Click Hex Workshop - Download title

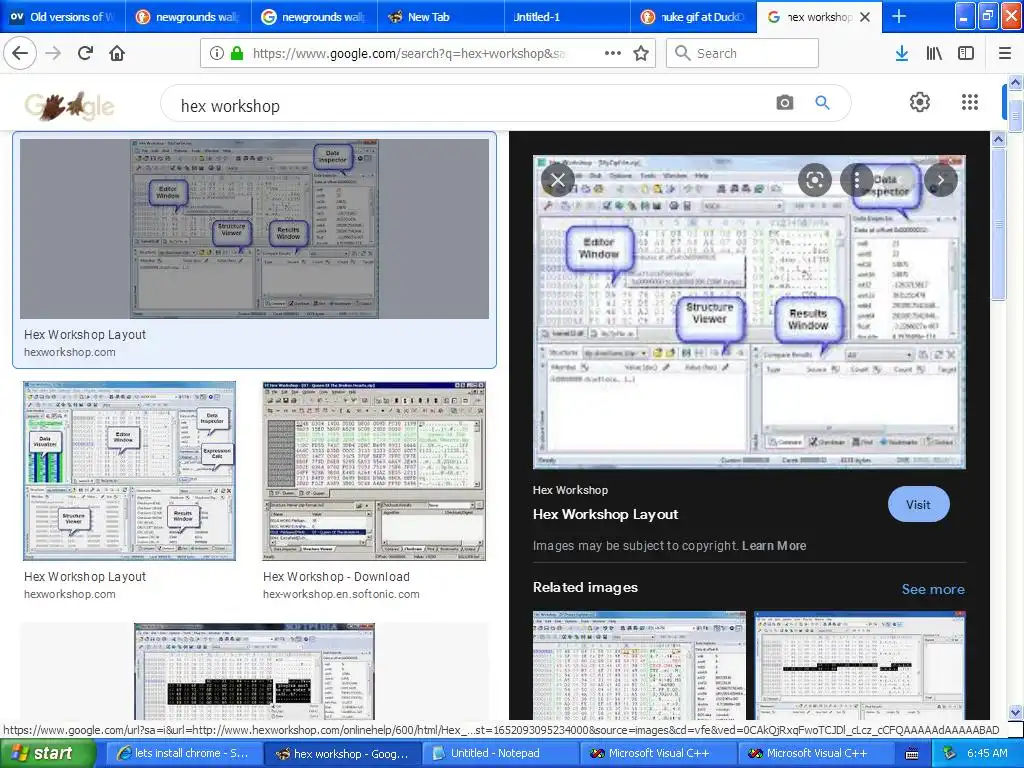(x=336, y=577)
